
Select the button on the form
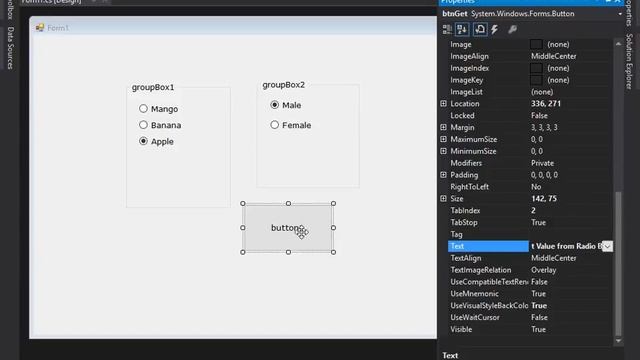pyautogui.click(x=288, y=228)
